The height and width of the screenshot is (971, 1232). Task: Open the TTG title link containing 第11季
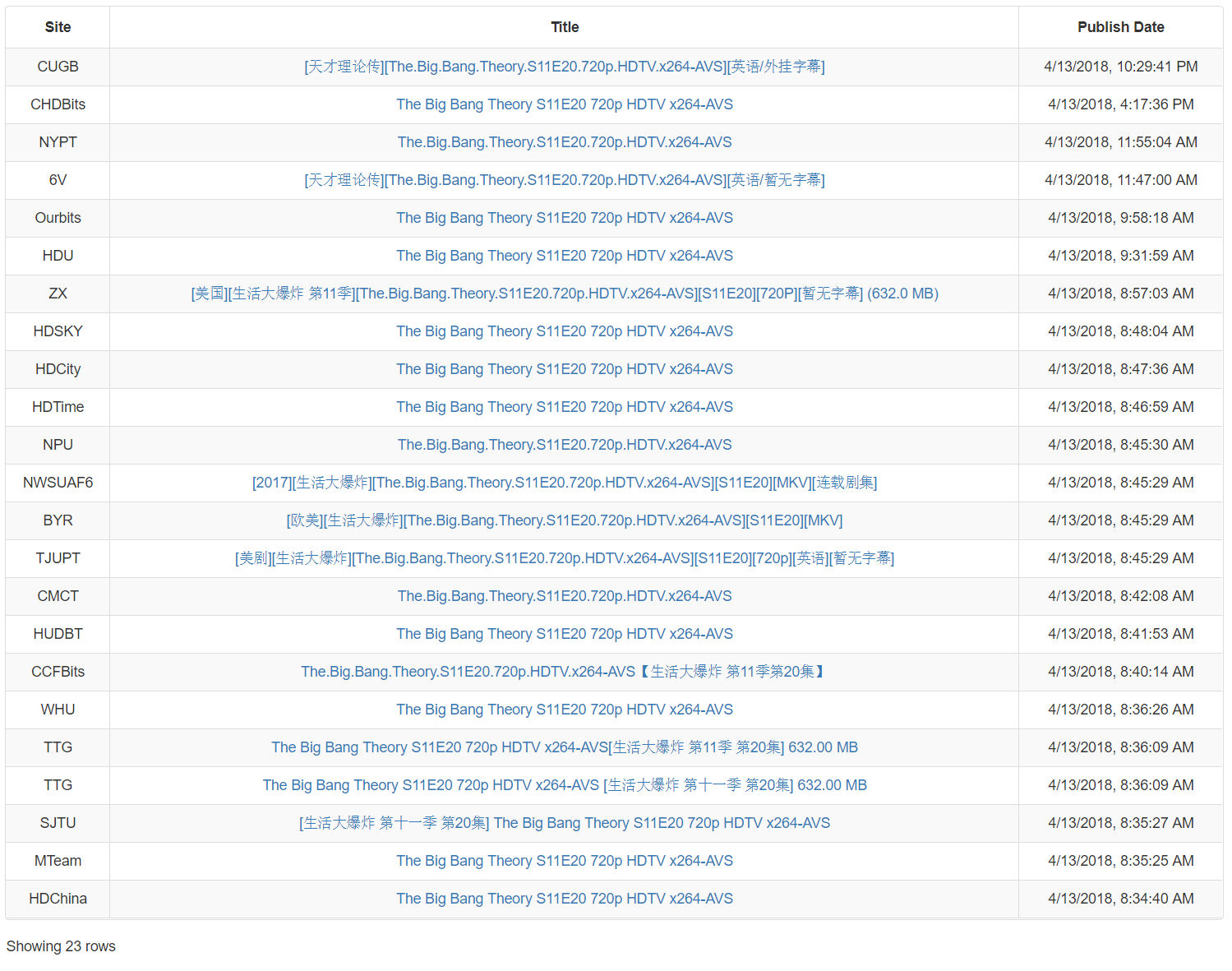coord(565,747)
